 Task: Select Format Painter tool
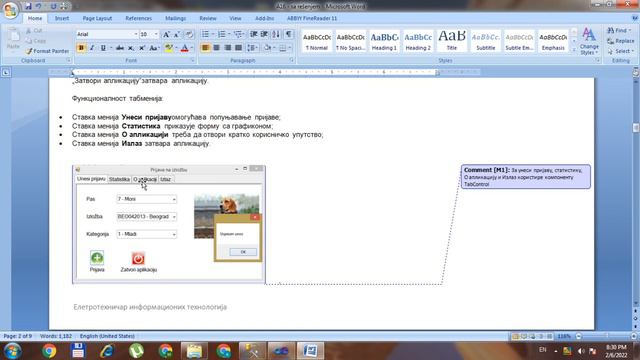(47, 51)
